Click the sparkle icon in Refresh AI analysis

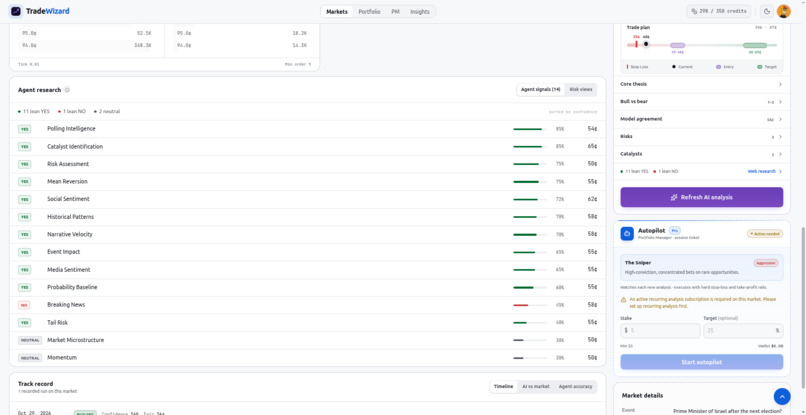click(x=674, y=197)
